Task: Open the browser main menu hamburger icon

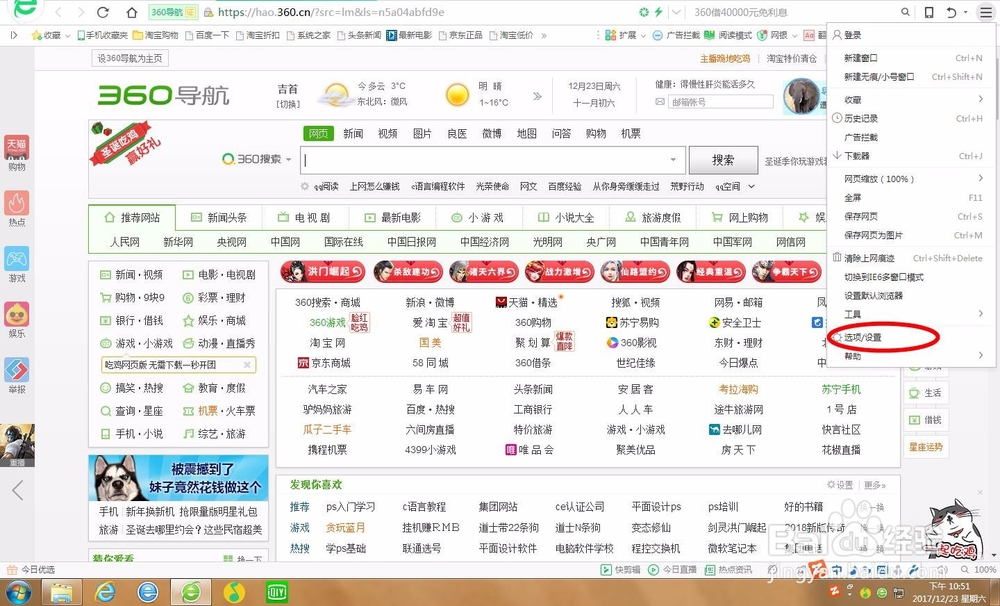Action: point(986,12)
